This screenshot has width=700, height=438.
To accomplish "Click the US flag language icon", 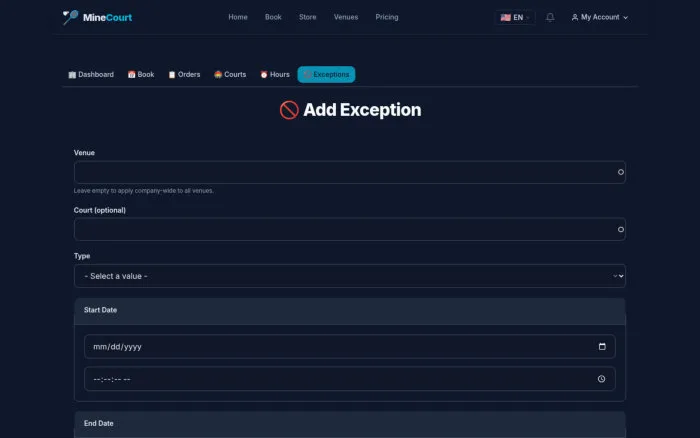I will pyautogui.click(x=505, y=17).
